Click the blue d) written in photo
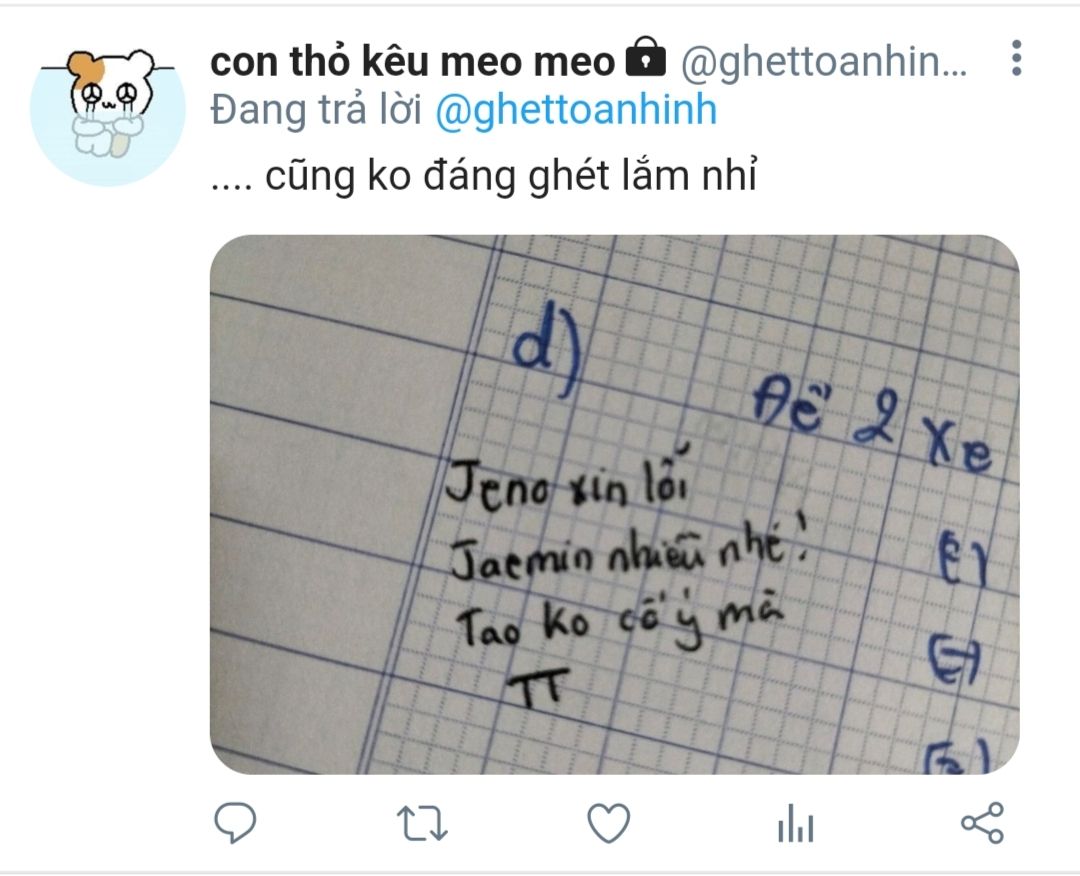The width and height of the screenshot is (1080, 876). click(548, 356)
